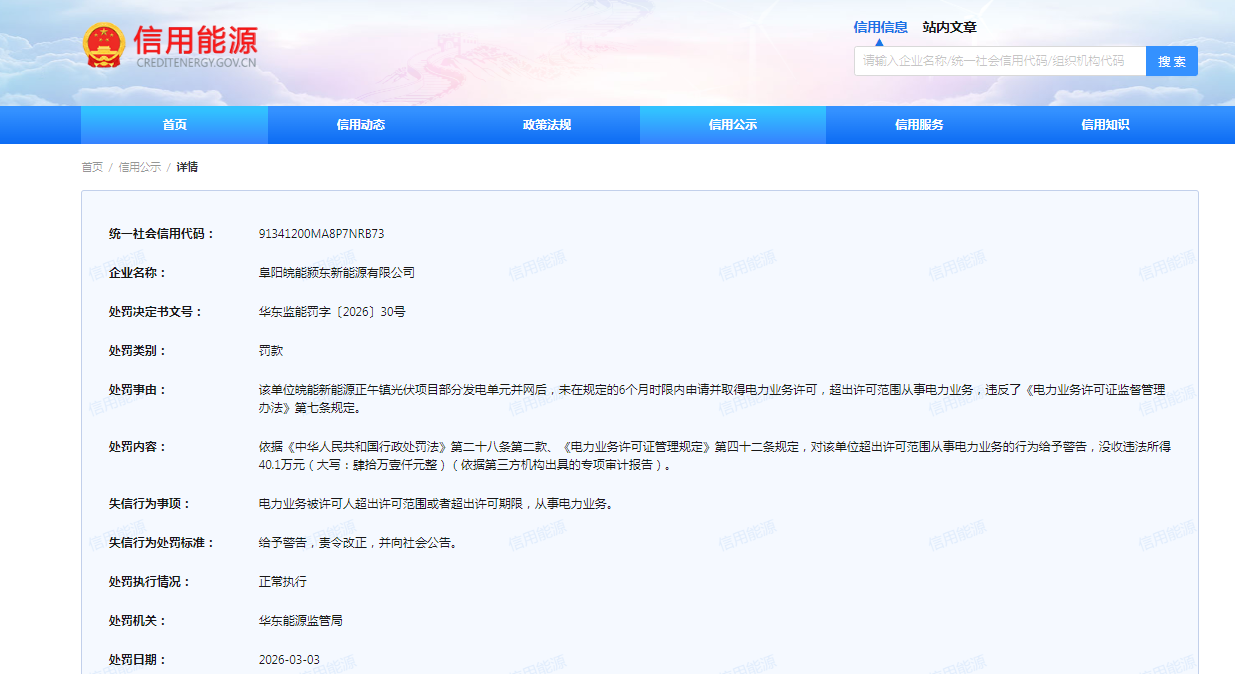Go to 政策法规 navigation item

pos(547,125)
